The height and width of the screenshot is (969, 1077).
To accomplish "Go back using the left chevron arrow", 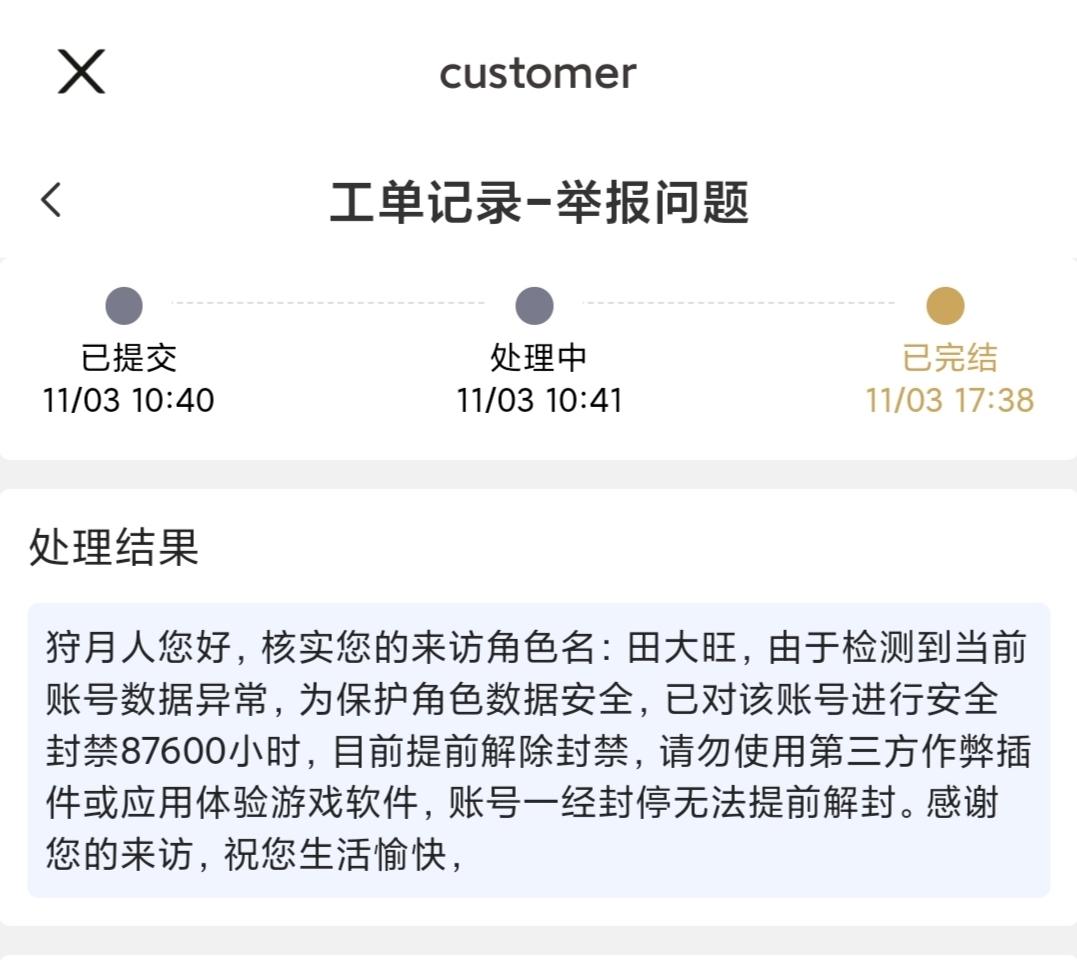I will [51, 200].
